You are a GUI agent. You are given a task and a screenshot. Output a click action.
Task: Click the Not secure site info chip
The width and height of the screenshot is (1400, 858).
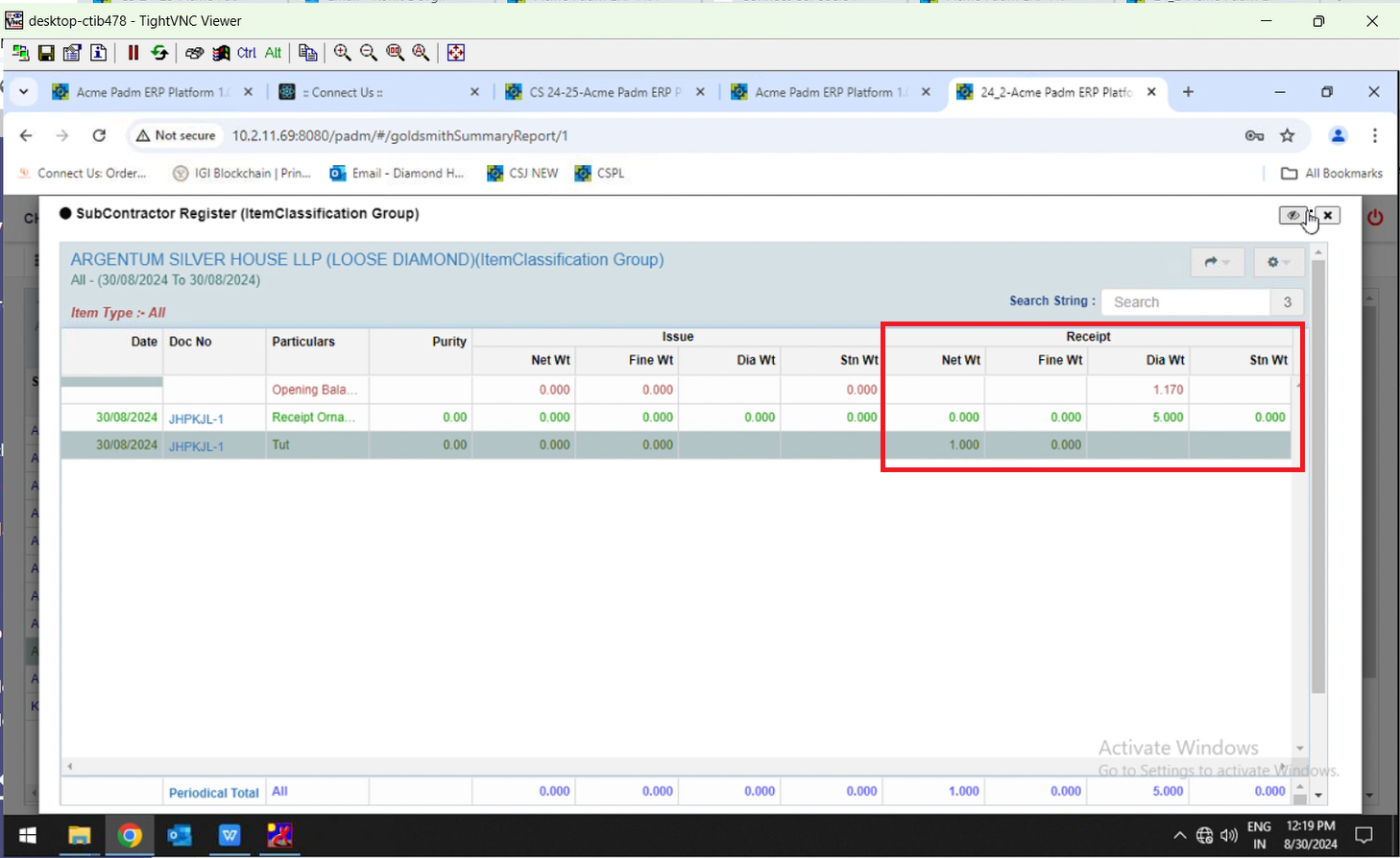point(176,135)
